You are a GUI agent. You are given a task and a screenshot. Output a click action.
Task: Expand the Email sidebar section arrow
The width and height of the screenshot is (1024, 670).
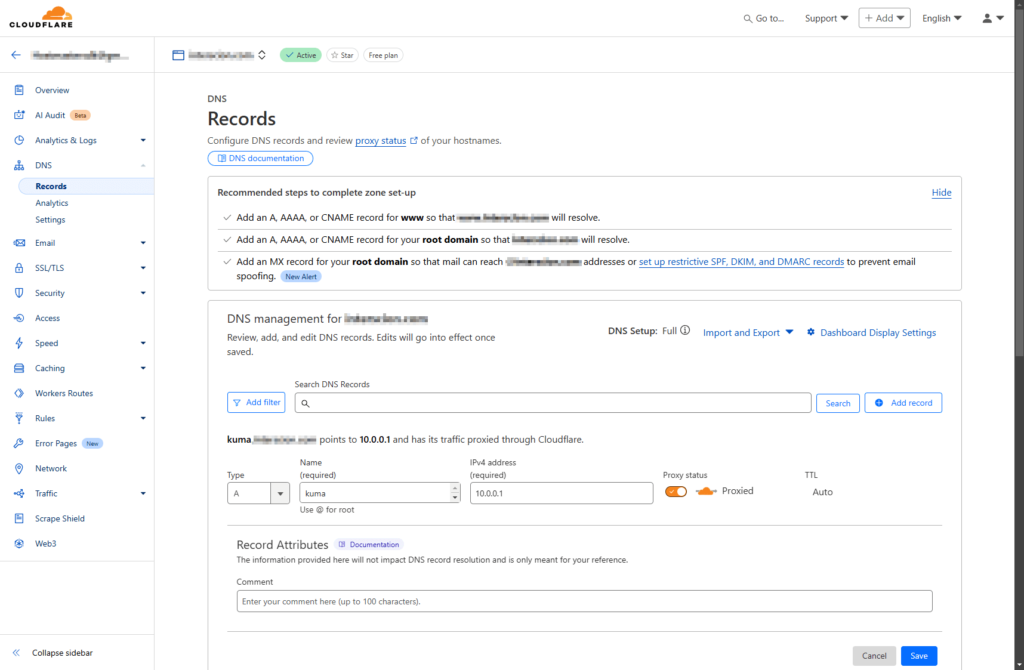click(143, 243)
